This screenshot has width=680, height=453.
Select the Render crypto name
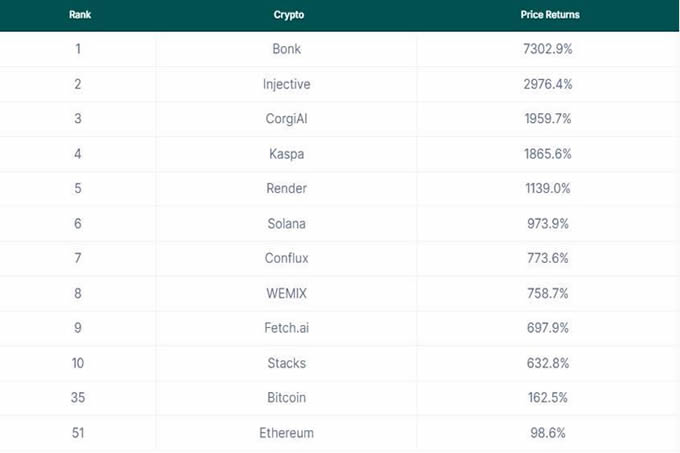click(x=286, y=188)
